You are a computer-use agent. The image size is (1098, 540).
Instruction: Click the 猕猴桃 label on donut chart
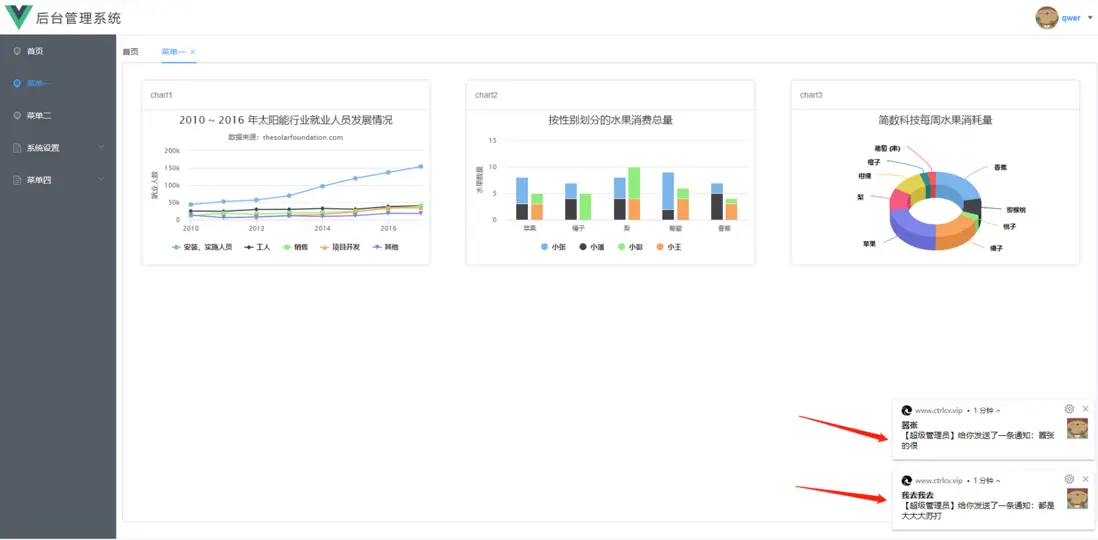tap(1015, 209)
